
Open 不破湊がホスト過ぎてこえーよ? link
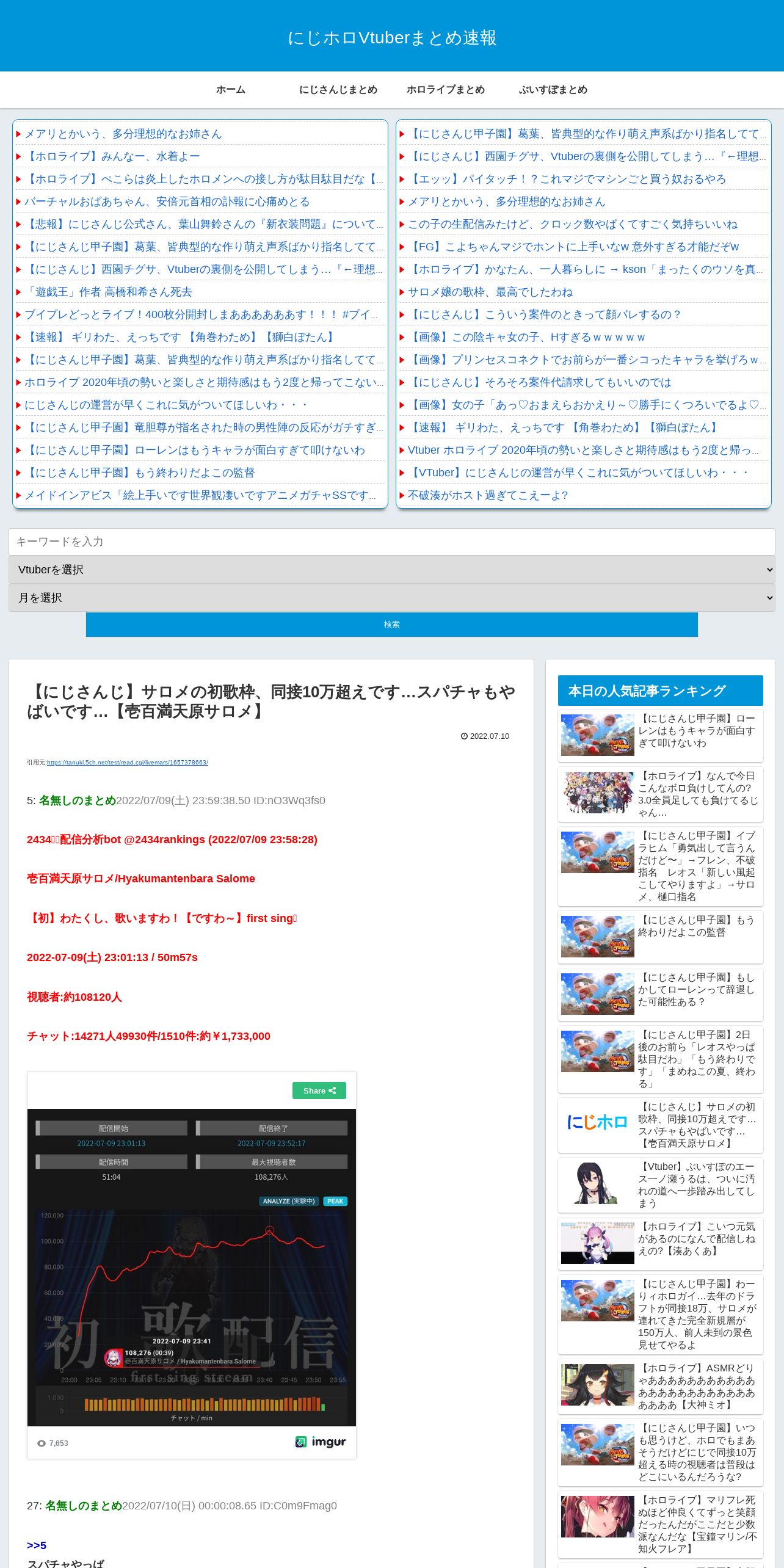point(488,495)
